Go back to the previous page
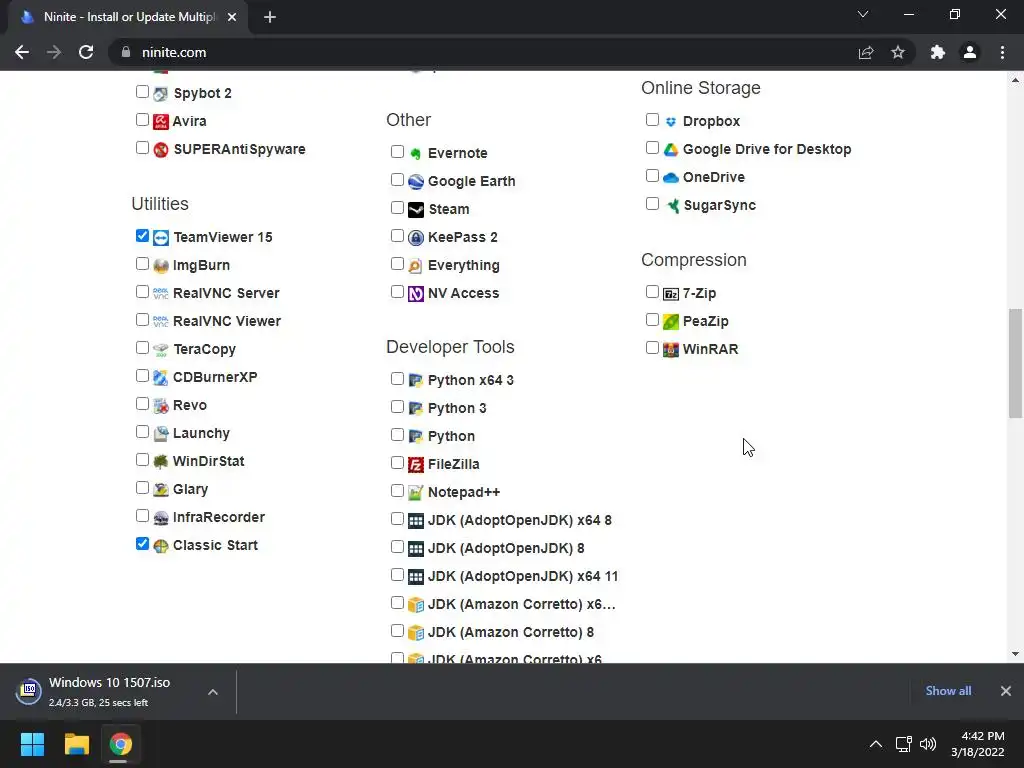The image size is (1024, 768). coord(22,52)
